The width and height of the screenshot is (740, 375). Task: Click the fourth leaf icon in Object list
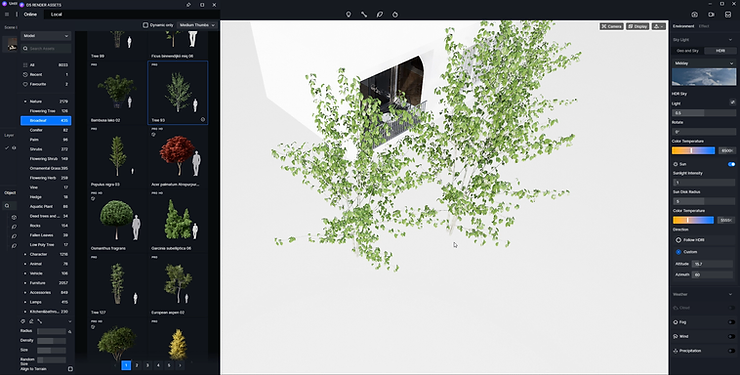[14, 246]
